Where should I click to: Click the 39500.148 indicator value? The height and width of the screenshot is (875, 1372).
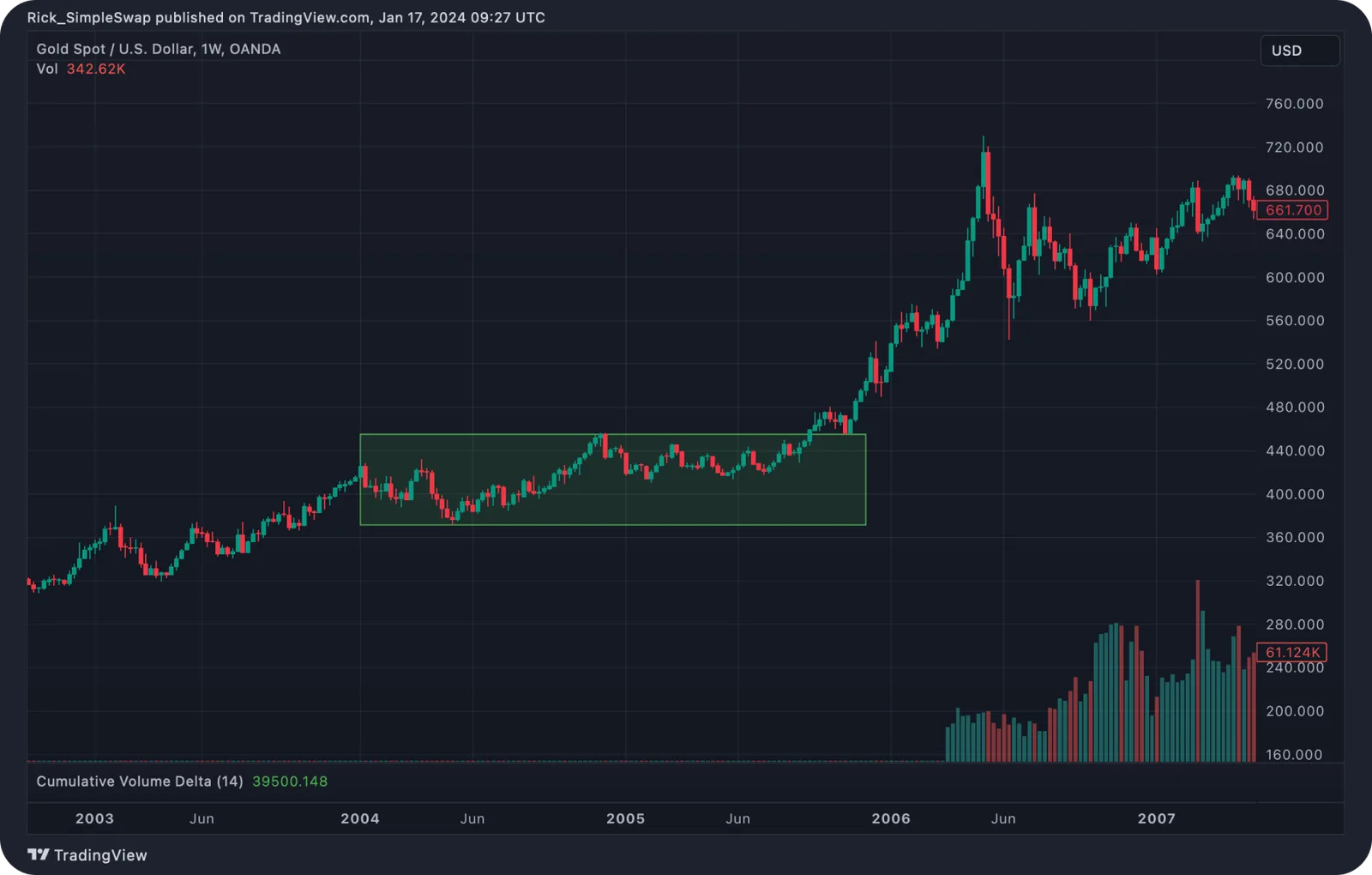click(x=290, y=781)
